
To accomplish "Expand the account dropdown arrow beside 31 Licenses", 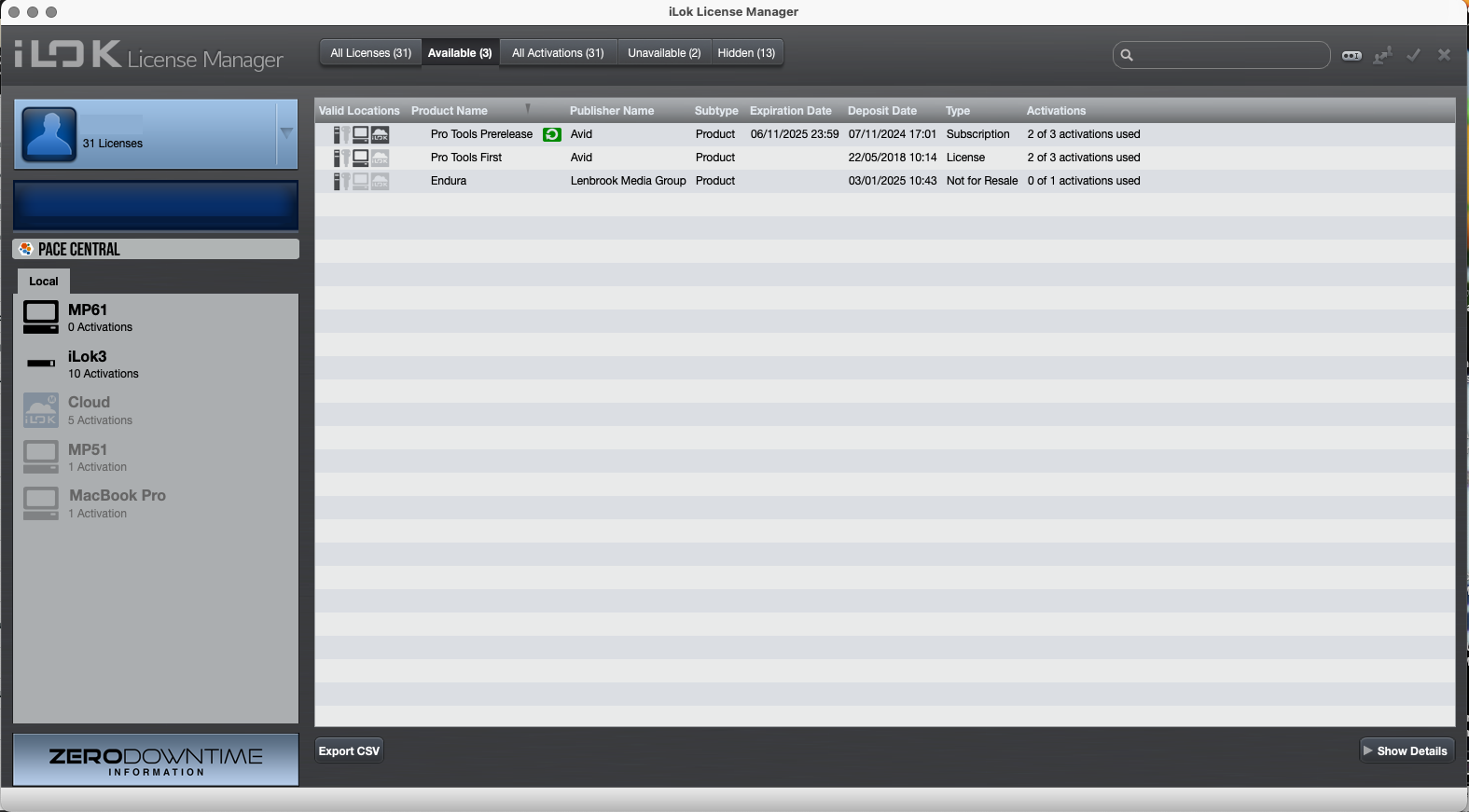I will tap(286, 133).
